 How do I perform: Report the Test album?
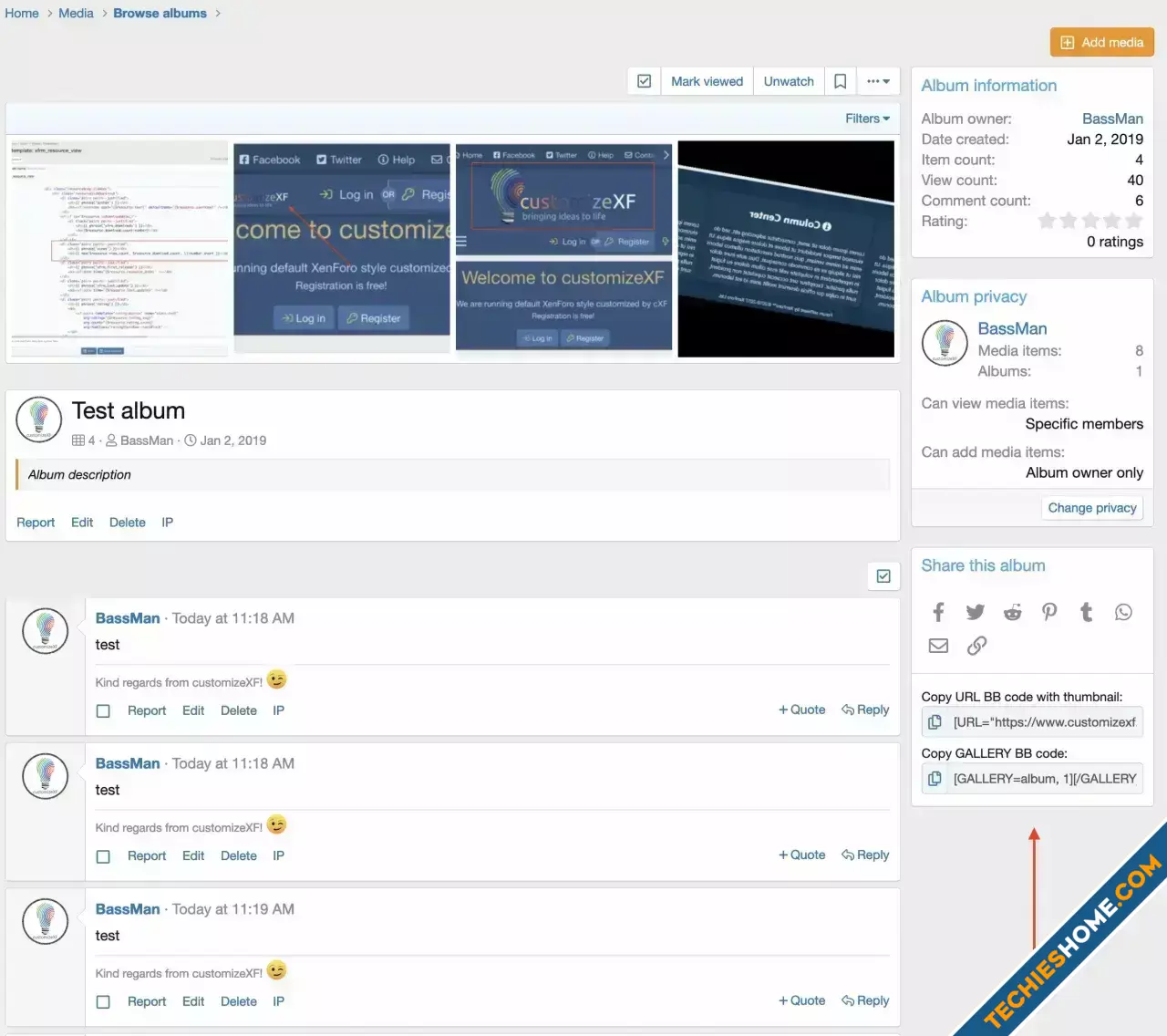point(36,523)
